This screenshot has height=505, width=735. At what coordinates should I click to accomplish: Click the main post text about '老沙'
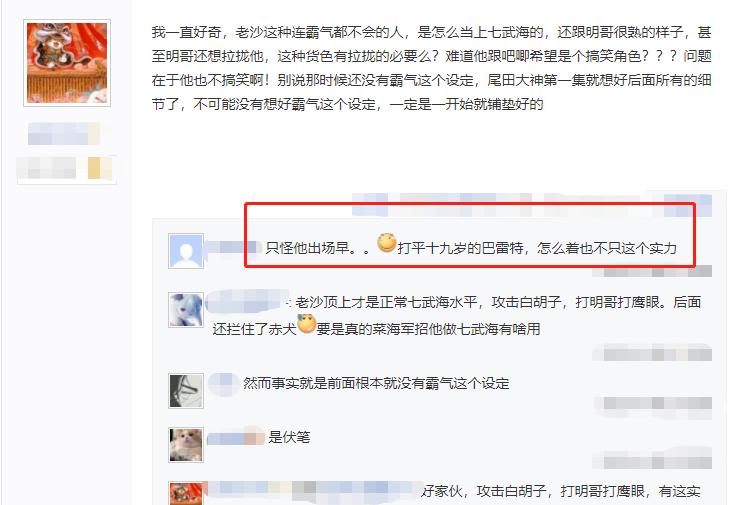(x=431, y=68)
